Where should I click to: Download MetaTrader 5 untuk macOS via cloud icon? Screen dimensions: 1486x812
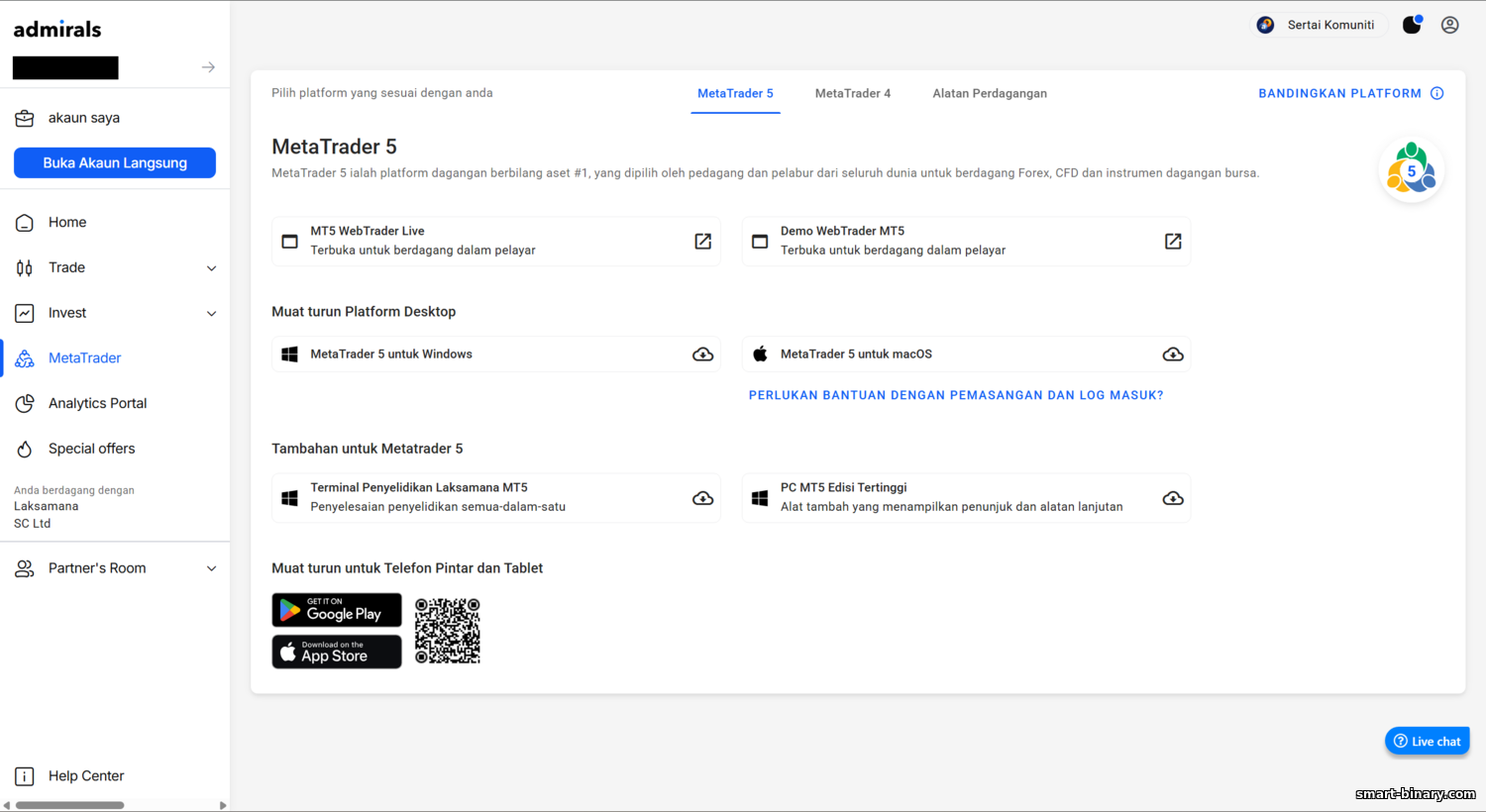[x=1172, y=355]
